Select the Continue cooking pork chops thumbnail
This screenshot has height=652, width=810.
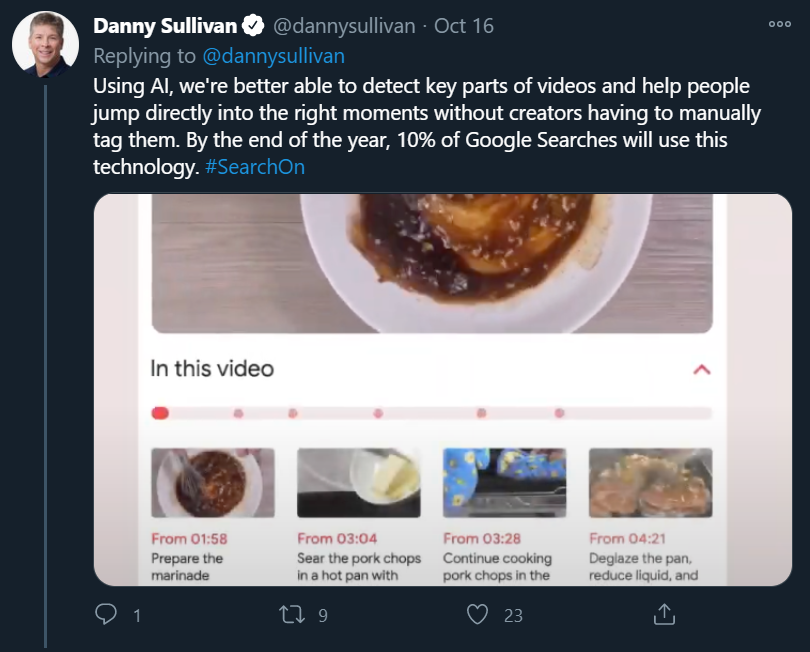(x=504, y=483)
